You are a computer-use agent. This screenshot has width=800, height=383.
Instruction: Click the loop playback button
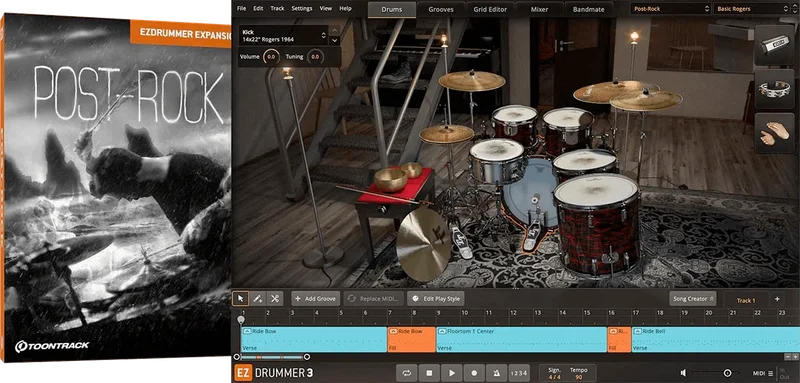407,373
